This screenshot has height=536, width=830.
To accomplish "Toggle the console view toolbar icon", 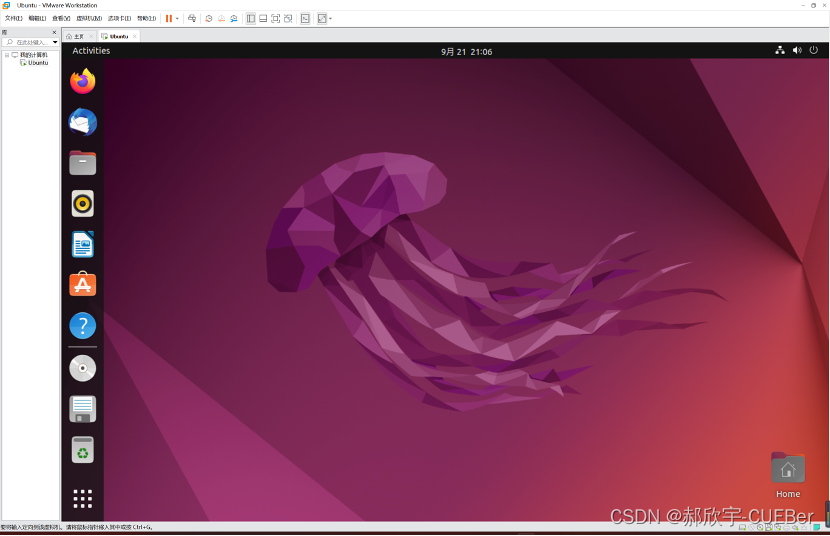I will point(305,19).
